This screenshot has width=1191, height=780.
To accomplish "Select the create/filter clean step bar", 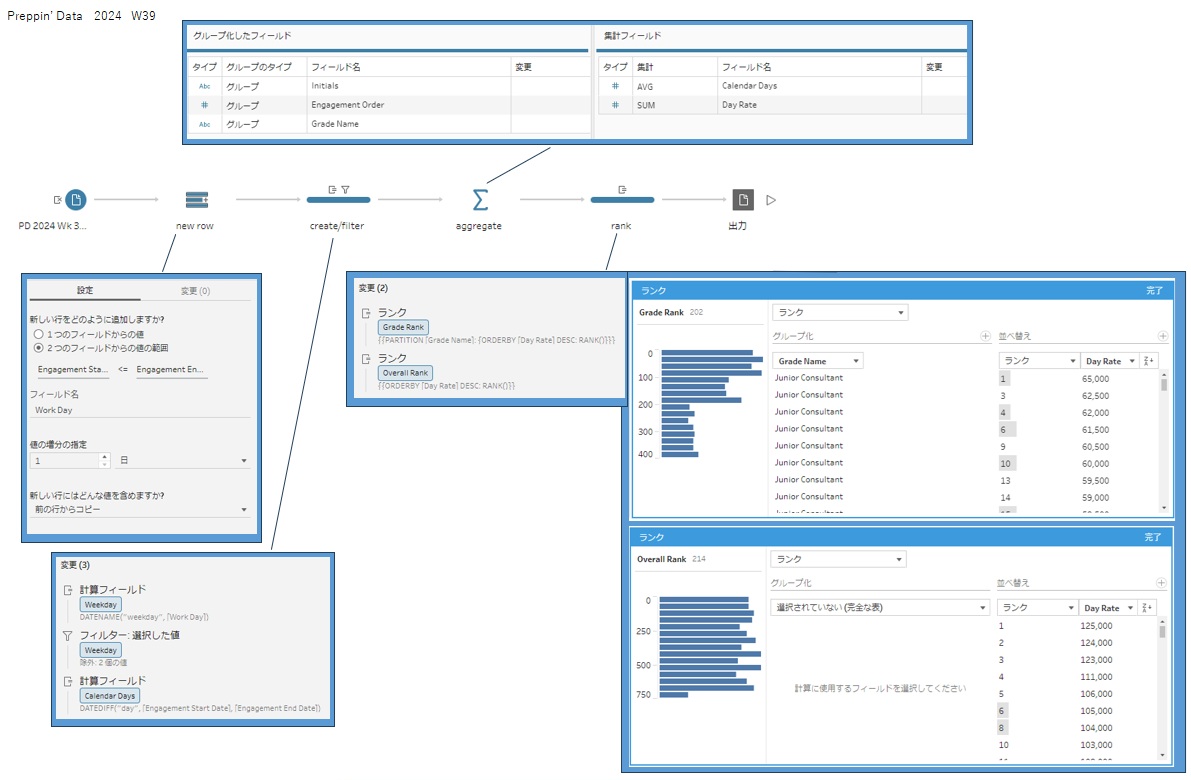I will pos(339,200).
